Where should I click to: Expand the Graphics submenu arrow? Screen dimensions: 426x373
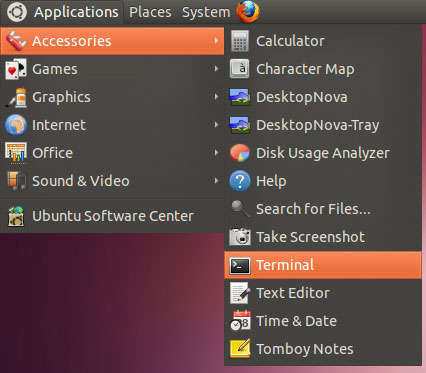point(216,97)
